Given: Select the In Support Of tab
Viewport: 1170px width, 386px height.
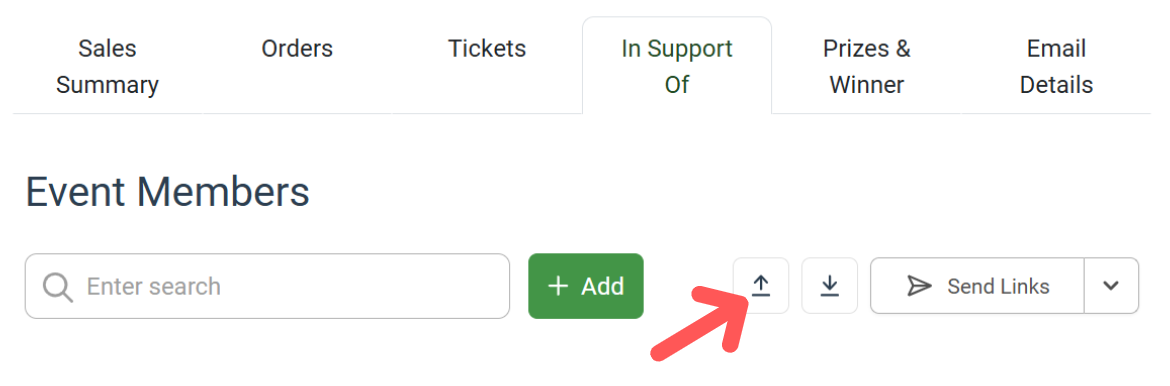Looking at the screenshot, I should pos(677,66).
